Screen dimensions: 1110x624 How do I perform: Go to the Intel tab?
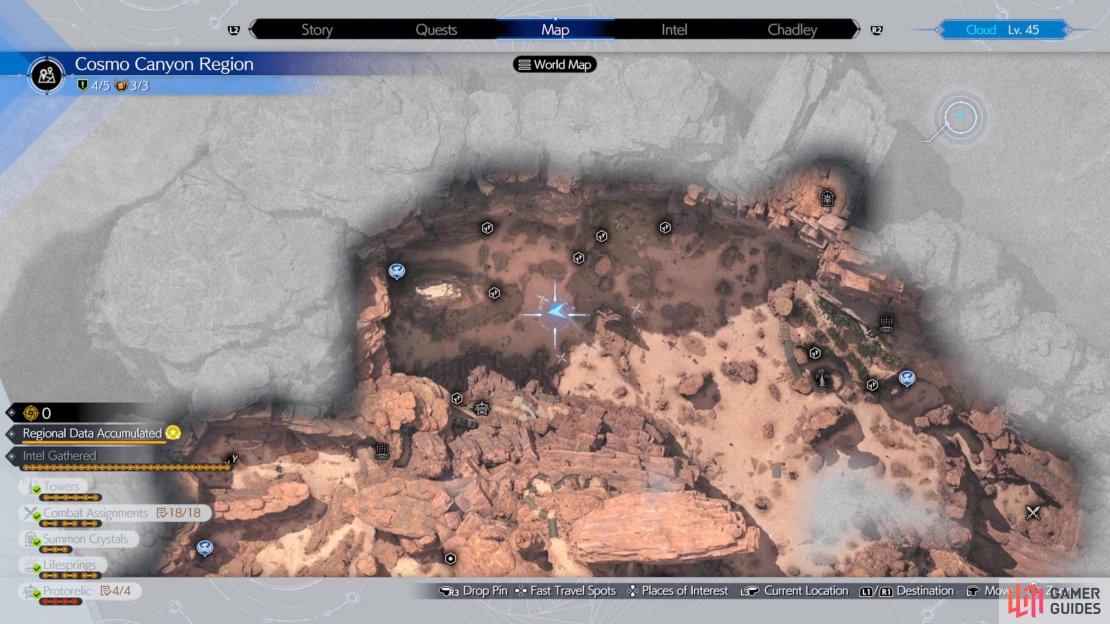674,30
